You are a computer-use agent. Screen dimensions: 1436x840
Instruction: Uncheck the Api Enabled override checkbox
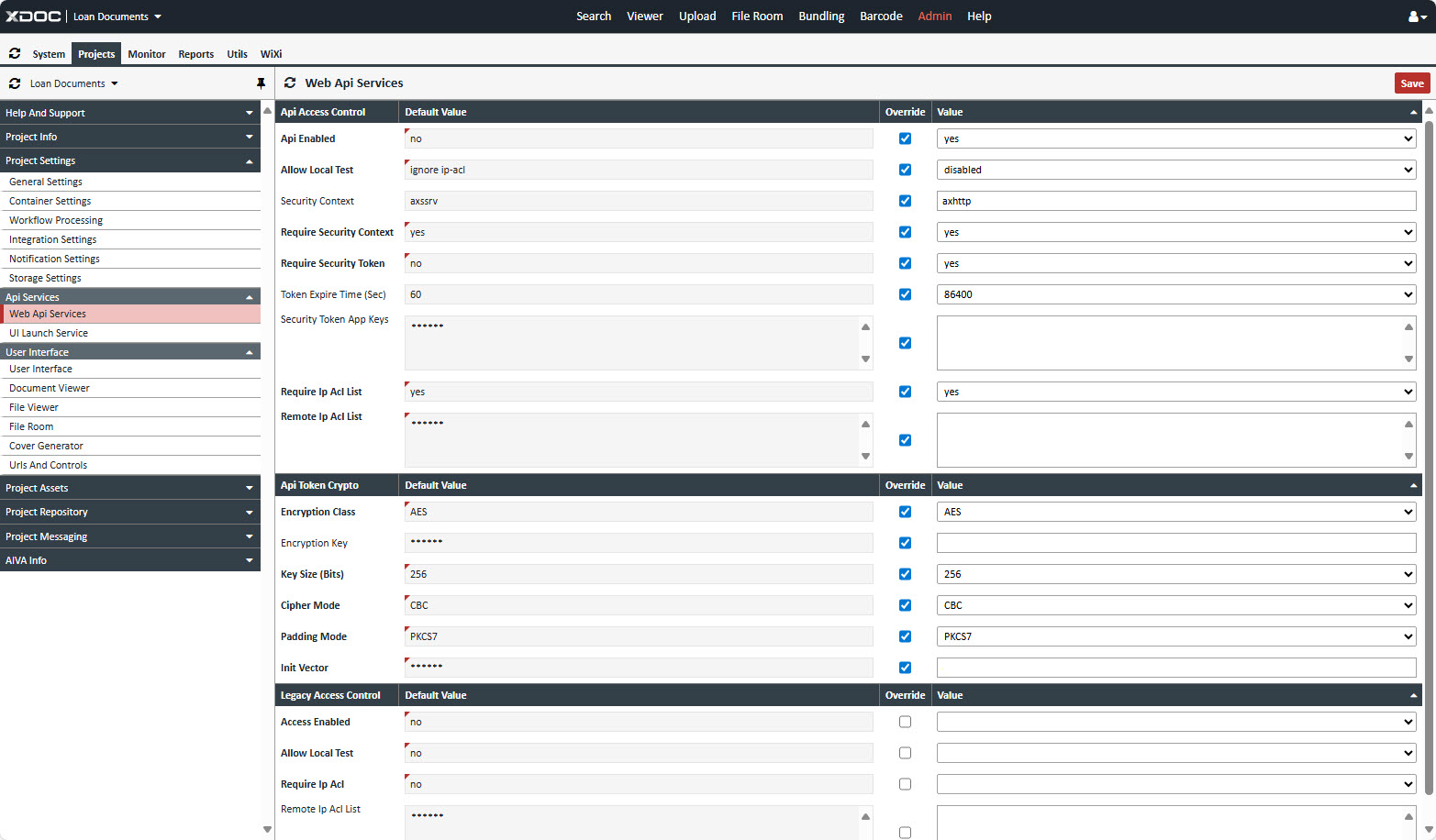[x=905, y=138]
